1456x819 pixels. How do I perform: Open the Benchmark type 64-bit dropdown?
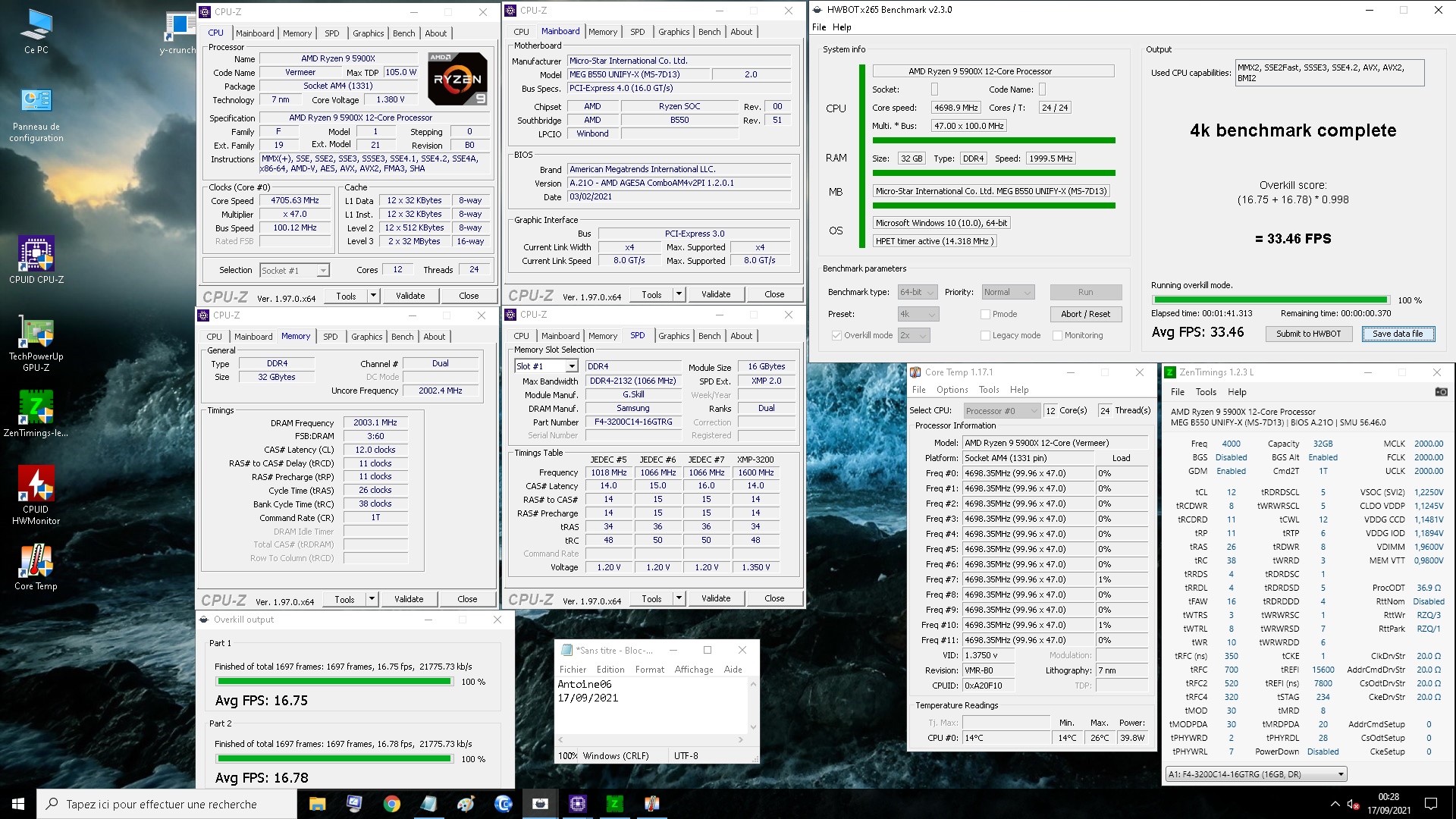point(918,292)
